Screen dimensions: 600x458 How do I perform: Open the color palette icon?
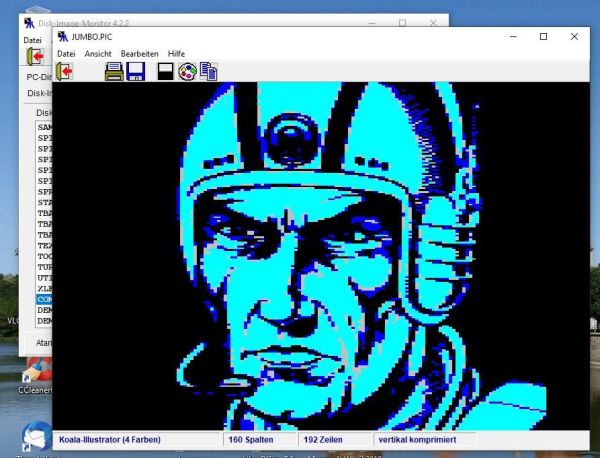click(x=188, y=72)
